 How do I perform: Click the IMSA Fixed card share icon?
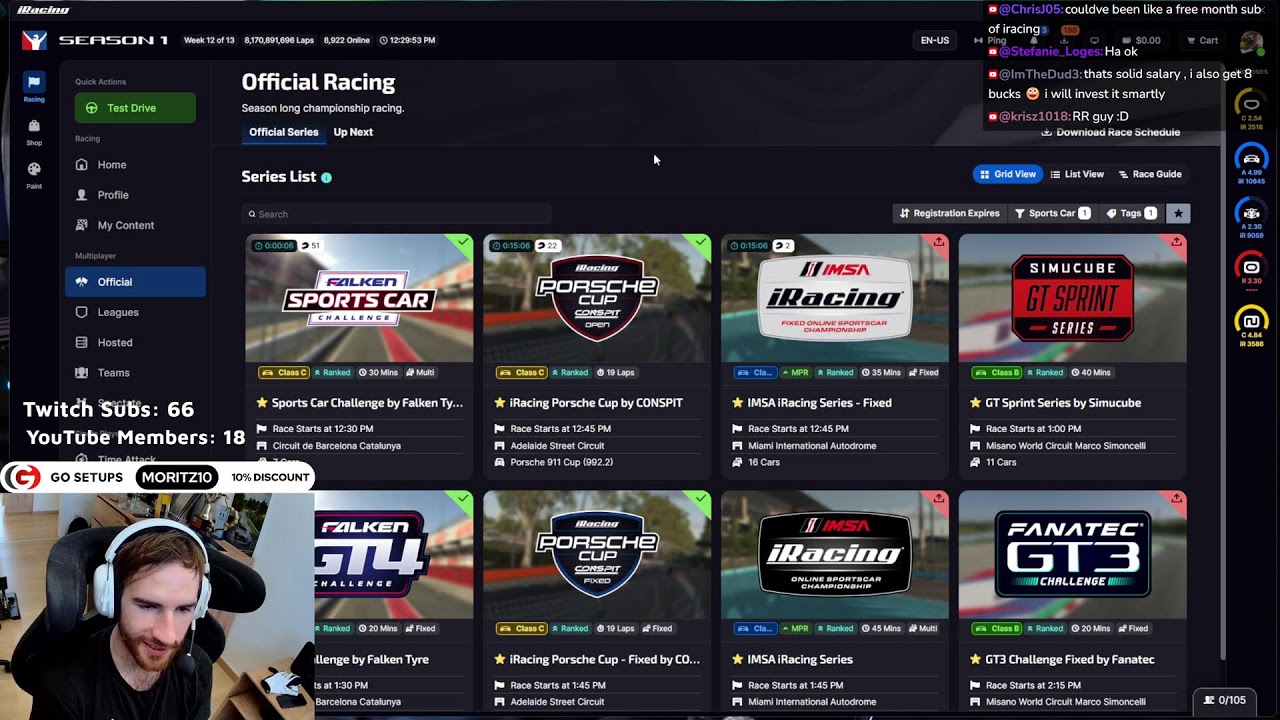[939, 242]
